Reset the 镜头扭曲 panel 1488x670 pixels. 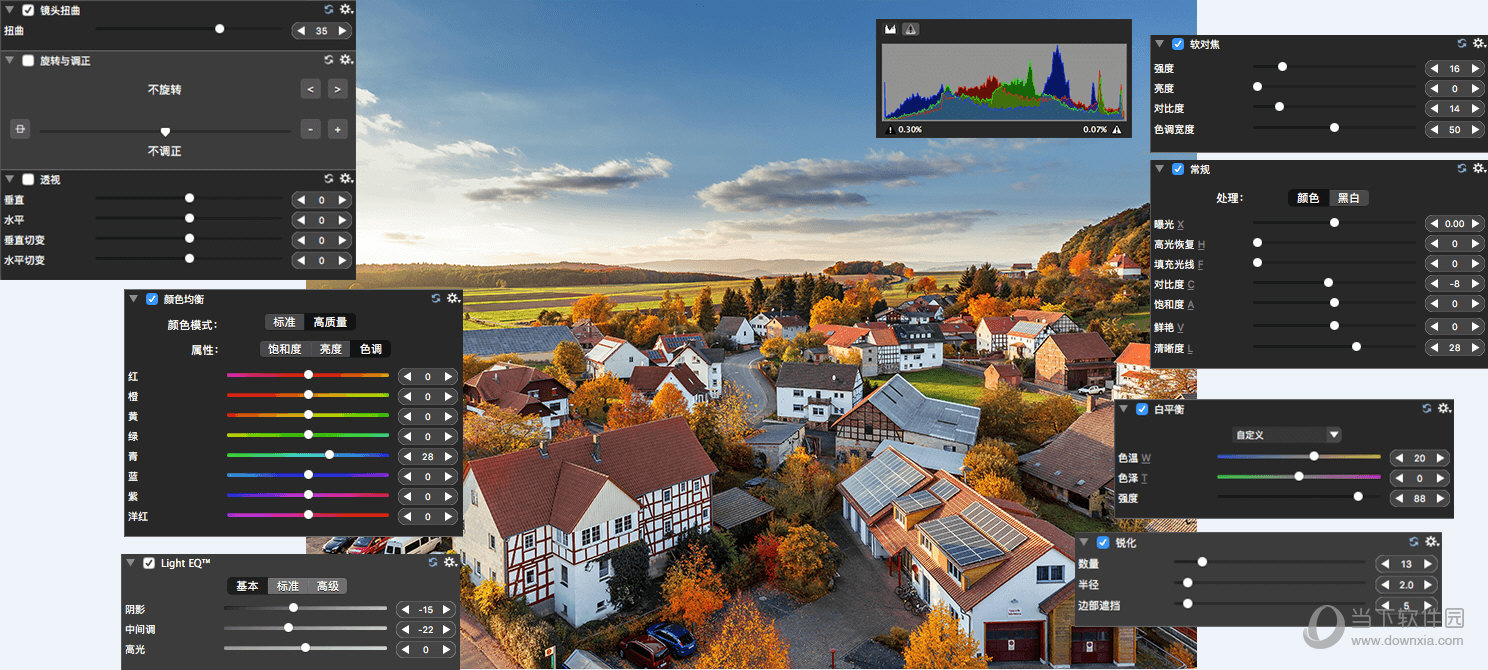point(329,9)
